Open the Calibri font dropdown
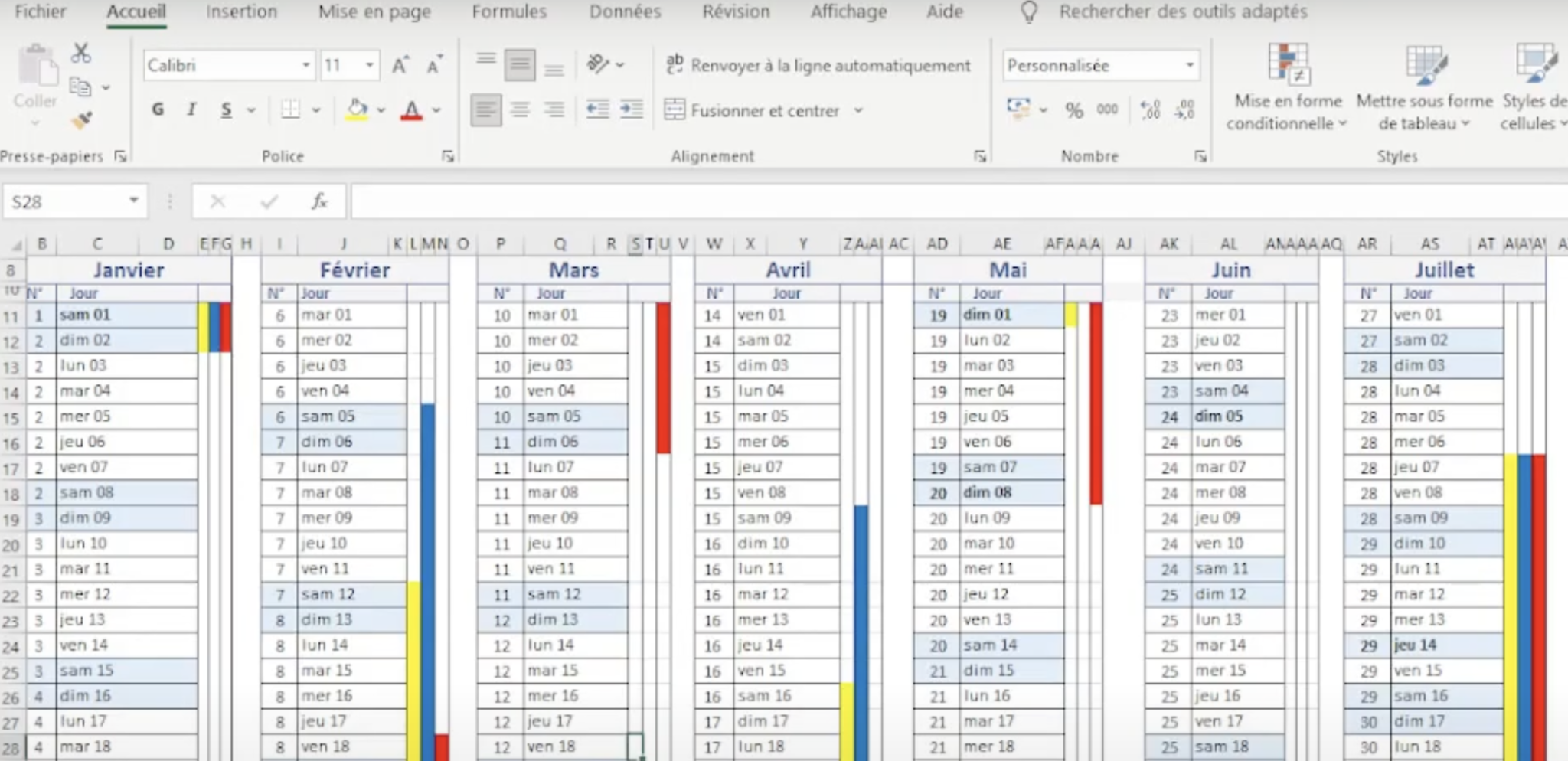The height and width of the screenshot is (761, 1568). [305, 65]
